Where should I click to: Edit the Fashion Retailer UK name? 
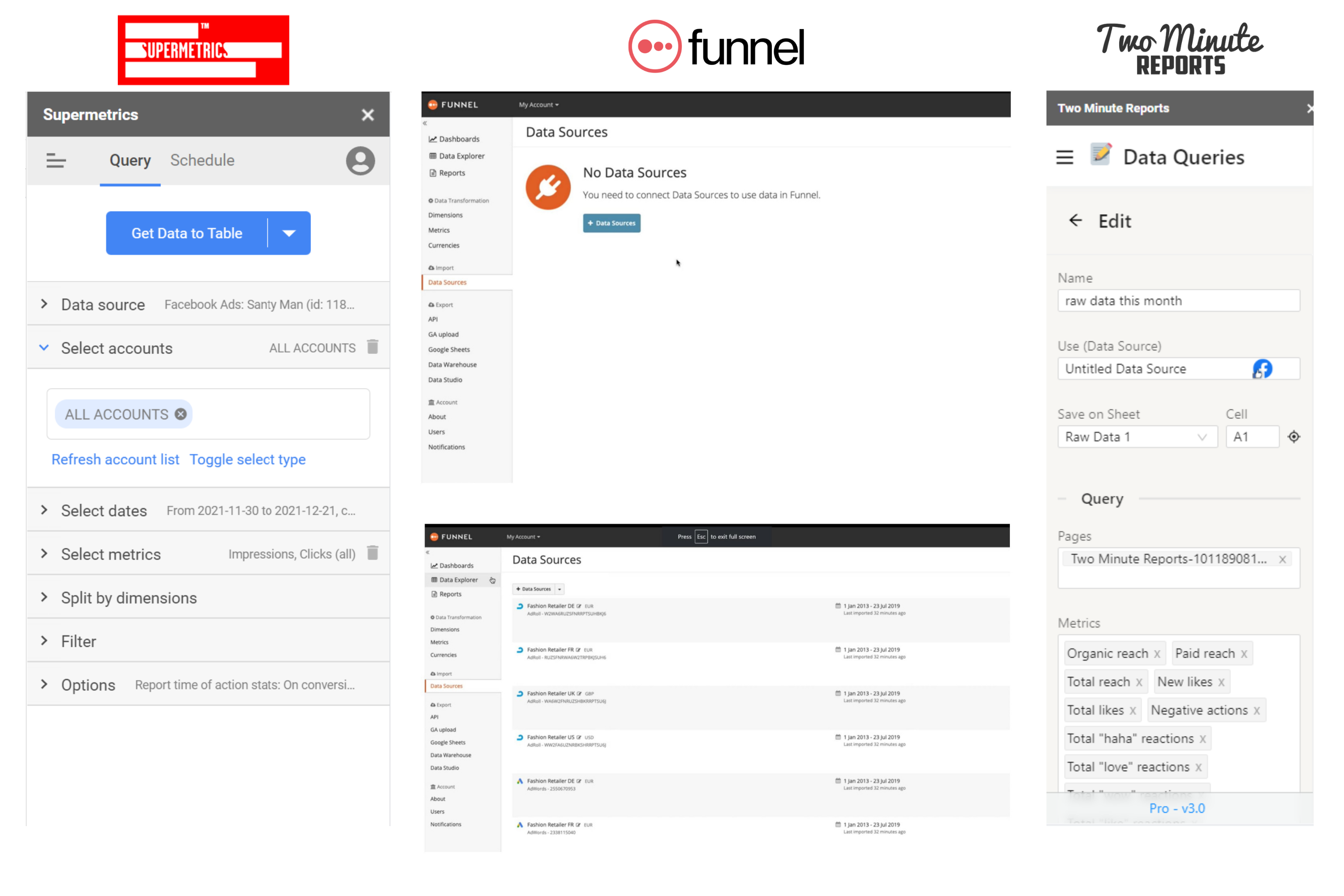(x=579, y=694)
